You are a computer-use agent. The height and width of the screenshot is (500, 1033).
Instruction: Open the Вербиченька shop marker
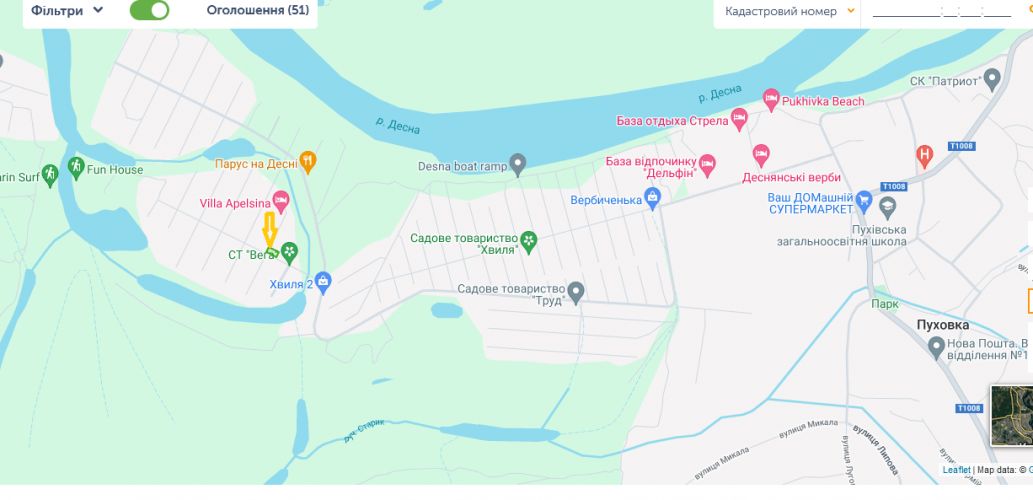click(x=652, y=198)
